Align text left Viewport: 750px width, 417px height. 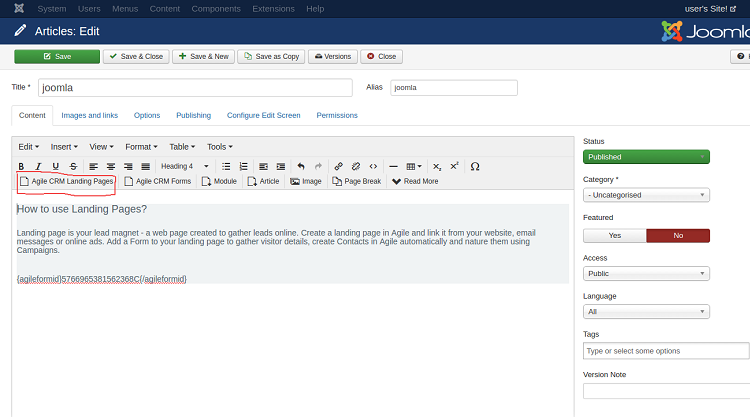[93, 166]
